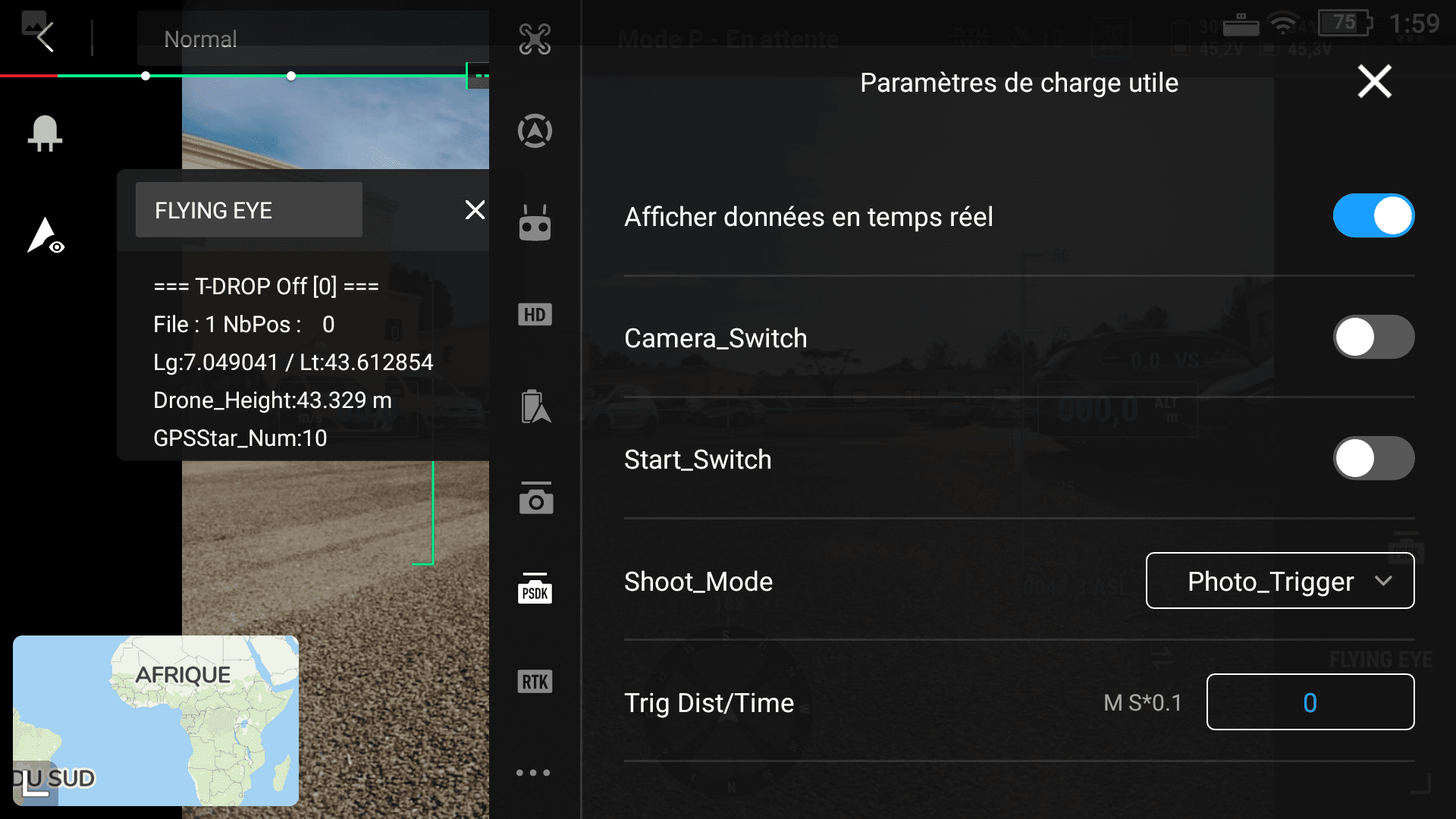Open gimbal camera settings icon

(x=535, y=499)
